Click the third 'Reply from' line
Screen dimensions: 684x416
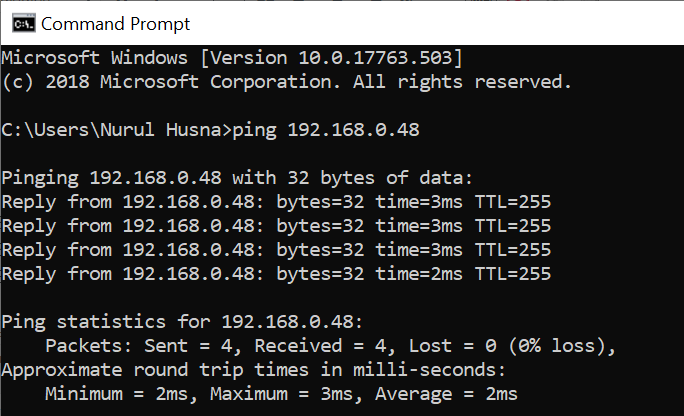[275, 249]
